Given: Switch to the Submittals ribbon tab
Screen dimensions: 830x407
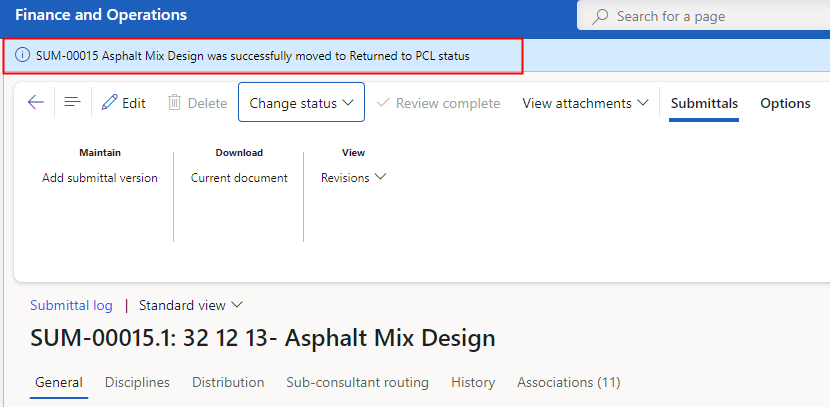Looking at the screenshot, I should (704, 103).
